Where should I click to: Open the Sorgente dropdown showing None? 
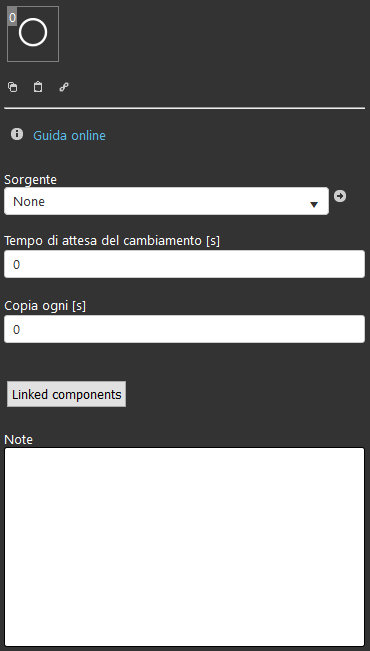(166, 201)
